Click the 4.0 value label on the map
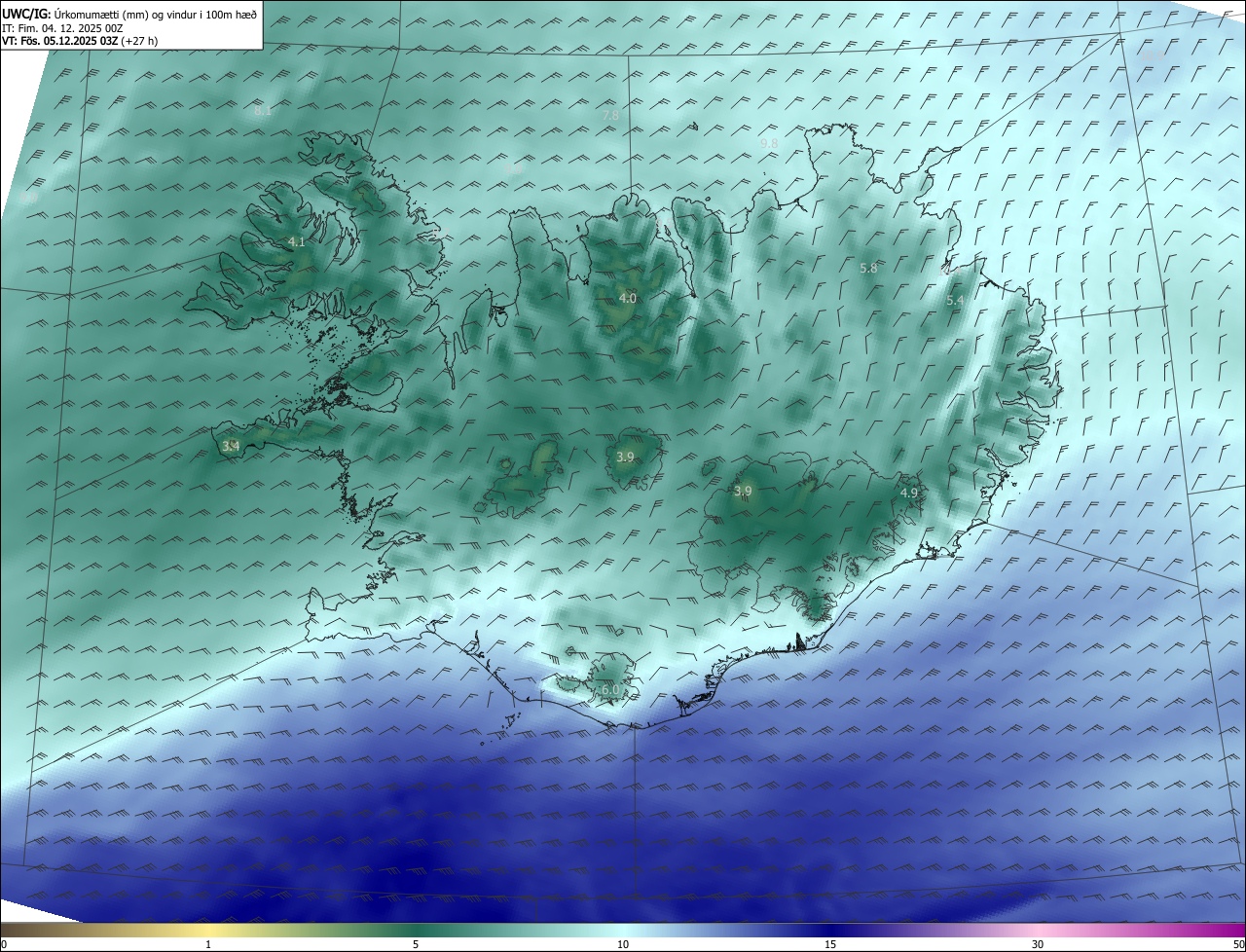 [x=628, y=298]
